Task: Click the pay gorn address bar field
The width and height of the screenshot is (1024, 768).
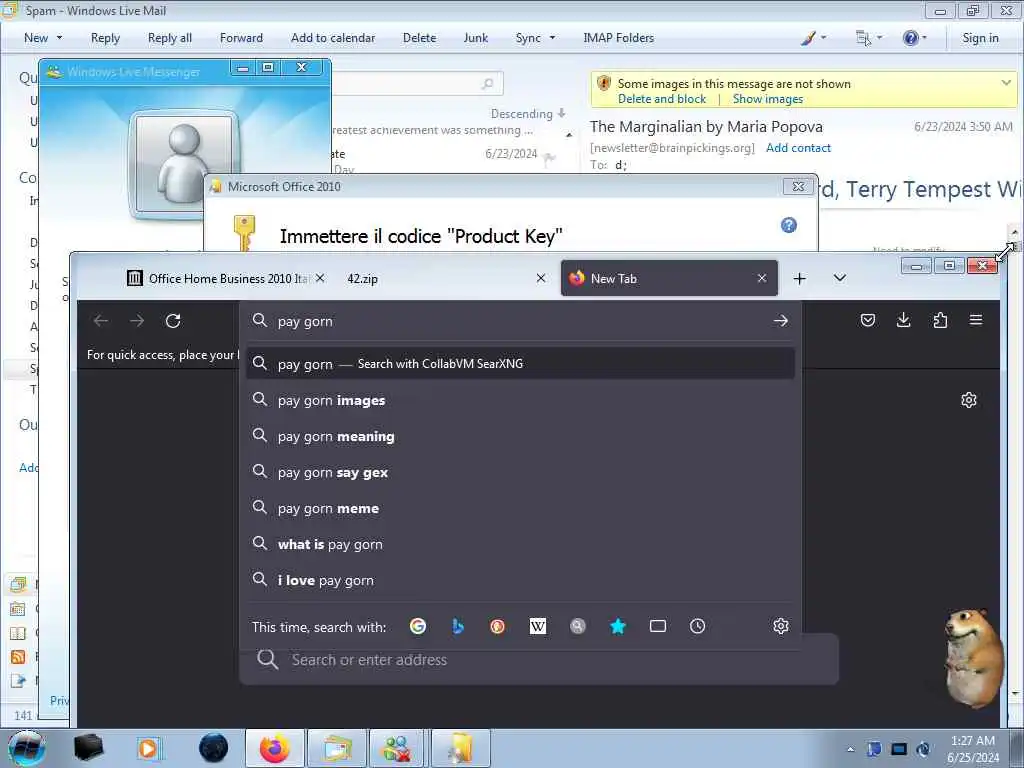Action: [519, 321]
